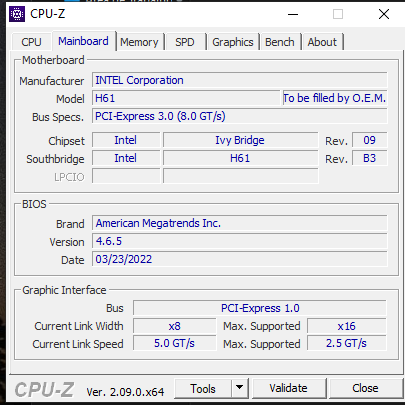Click the CPU-Z app icon in title bar
Image resolution: width=405 pixels, height=405 pixels.
[17, 14]
